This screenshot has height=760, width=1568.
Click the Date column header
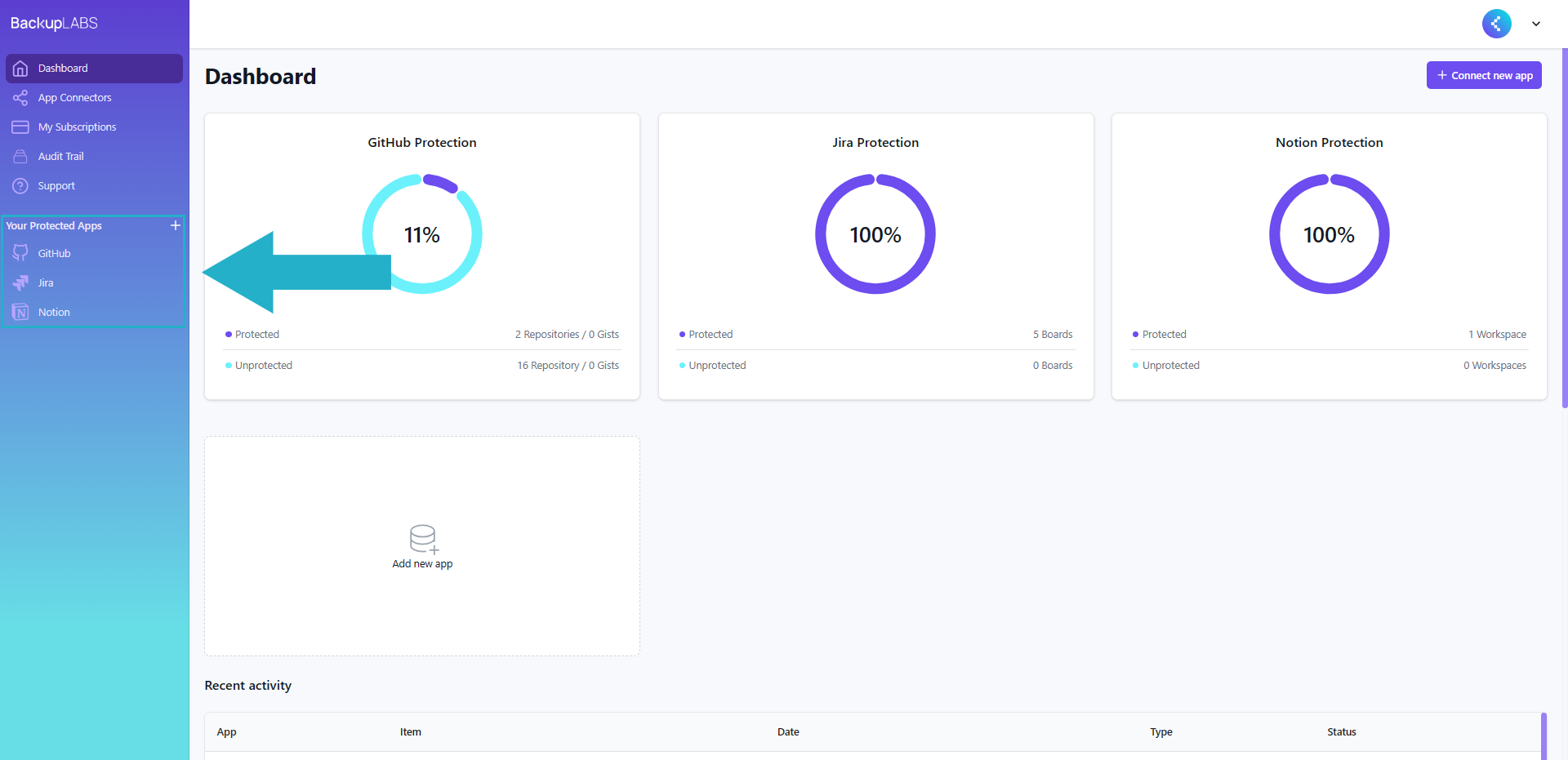coord(788,732)
